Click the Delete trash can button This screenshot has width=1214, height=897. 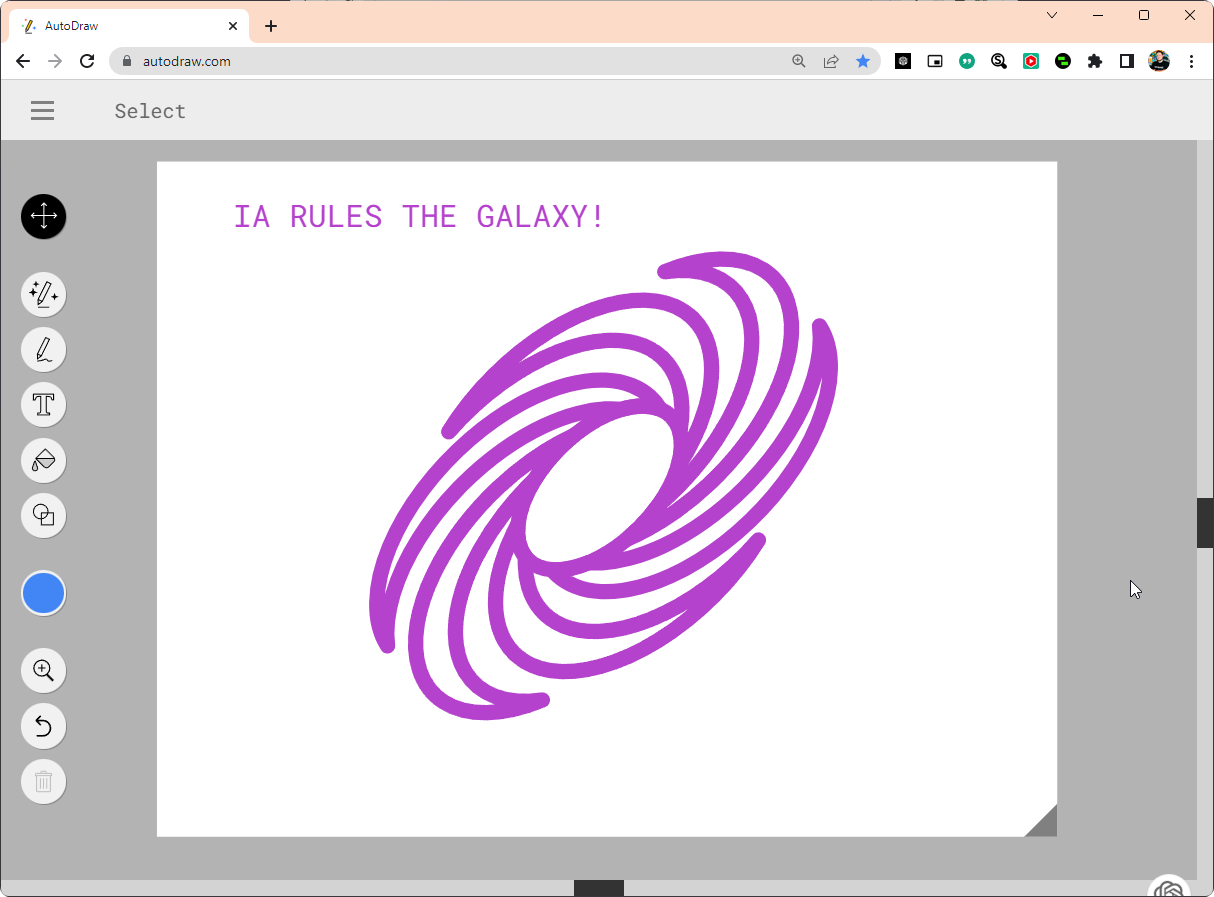(43, 781)
